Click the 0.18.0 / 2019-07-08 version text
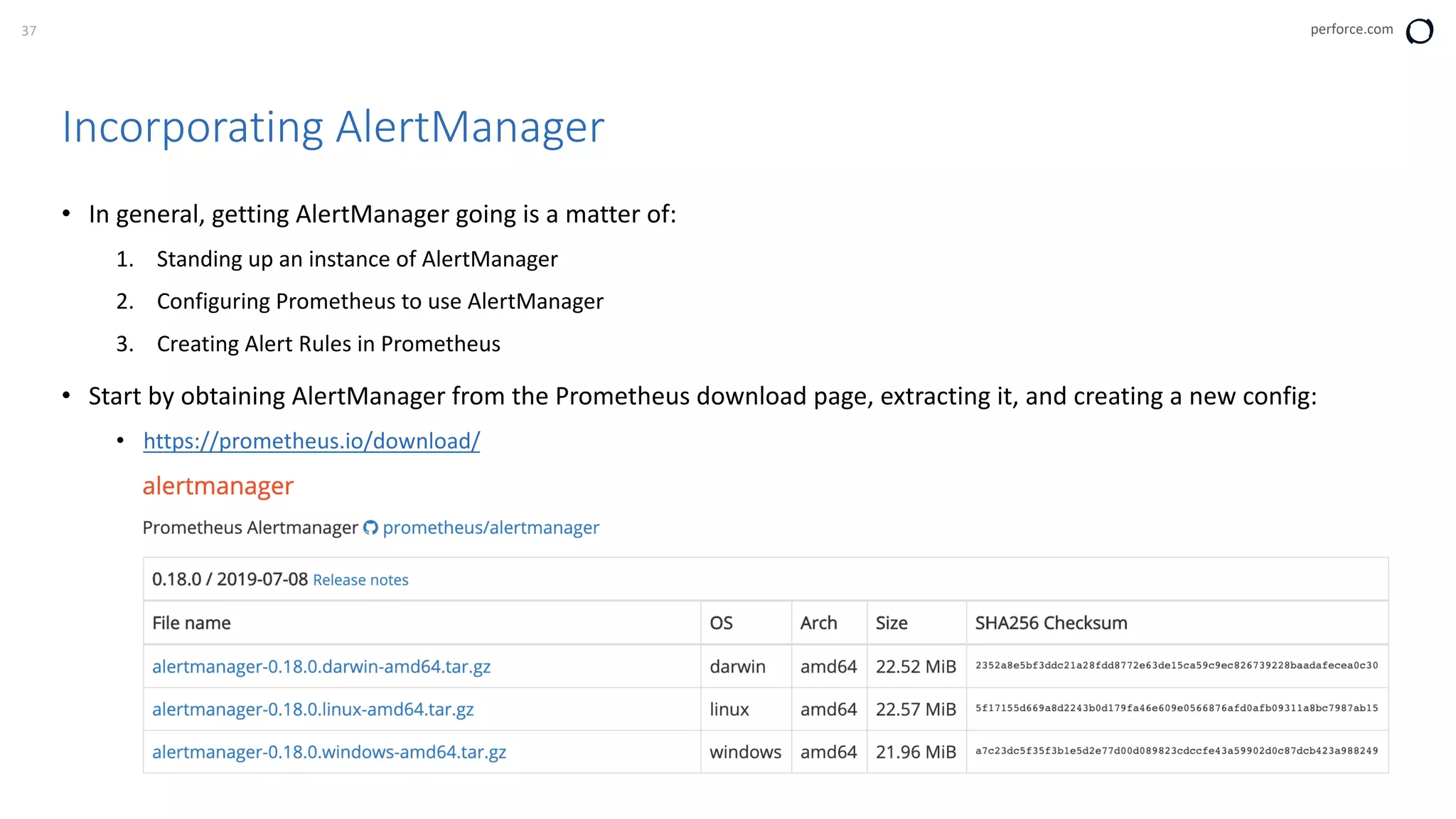This screenshot has height=819, width=1456. [x=230, y=579]
